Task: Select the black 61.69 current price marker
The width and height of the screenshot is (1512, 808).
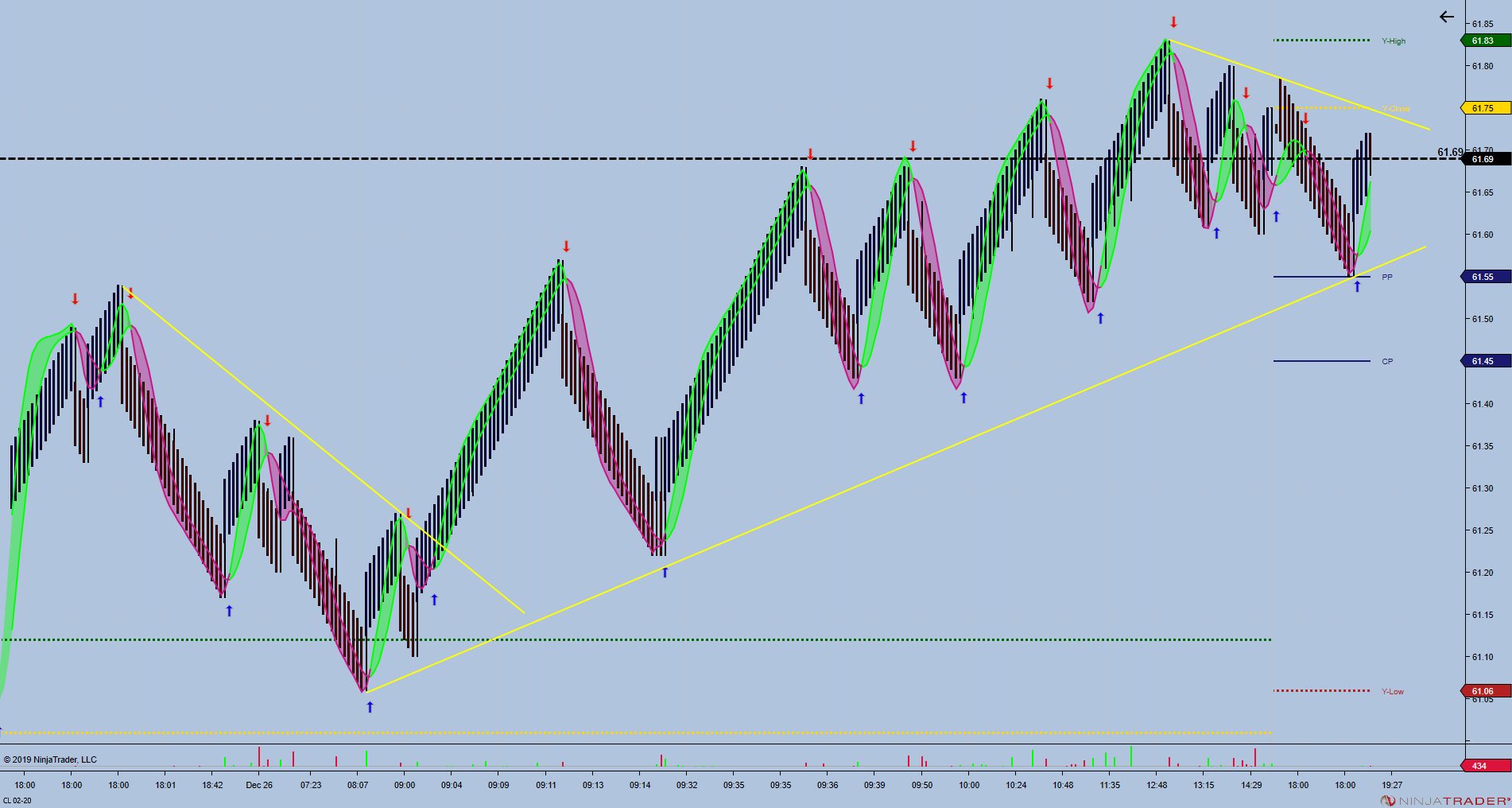Action: pos(1486,159)
